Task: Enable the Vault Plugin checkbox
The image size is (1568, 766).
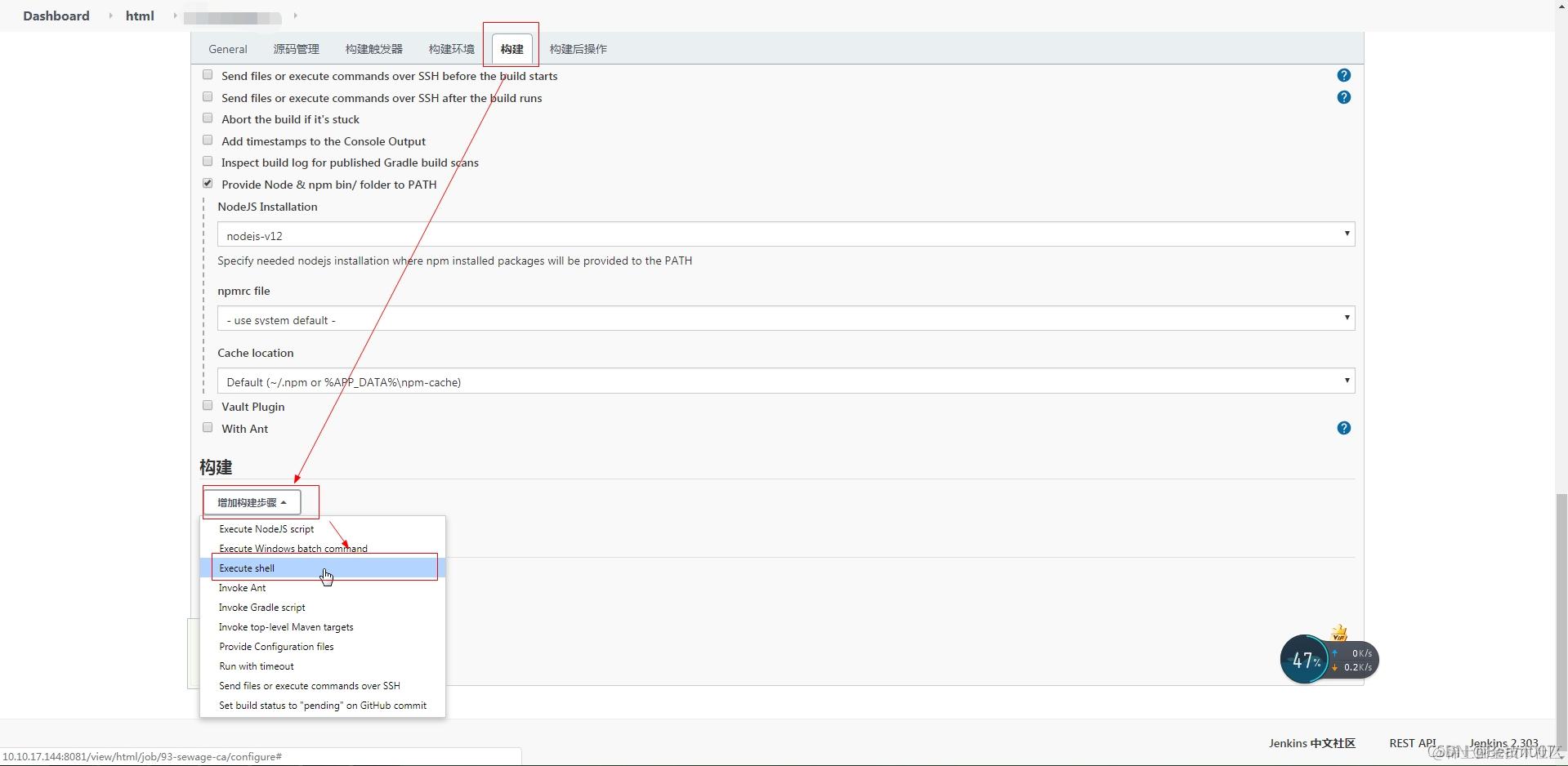Action: point(208,406)
